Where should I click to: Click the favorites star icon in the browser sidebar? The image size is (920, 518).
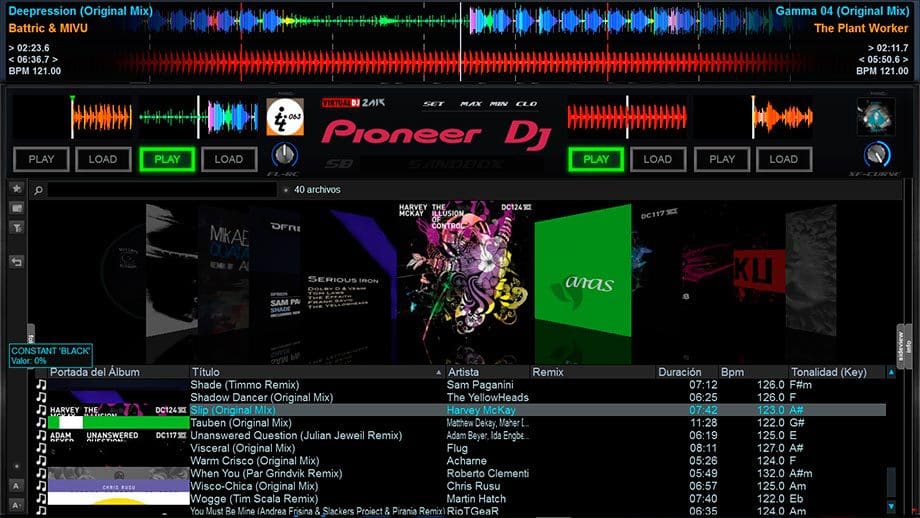coord(16,188)
